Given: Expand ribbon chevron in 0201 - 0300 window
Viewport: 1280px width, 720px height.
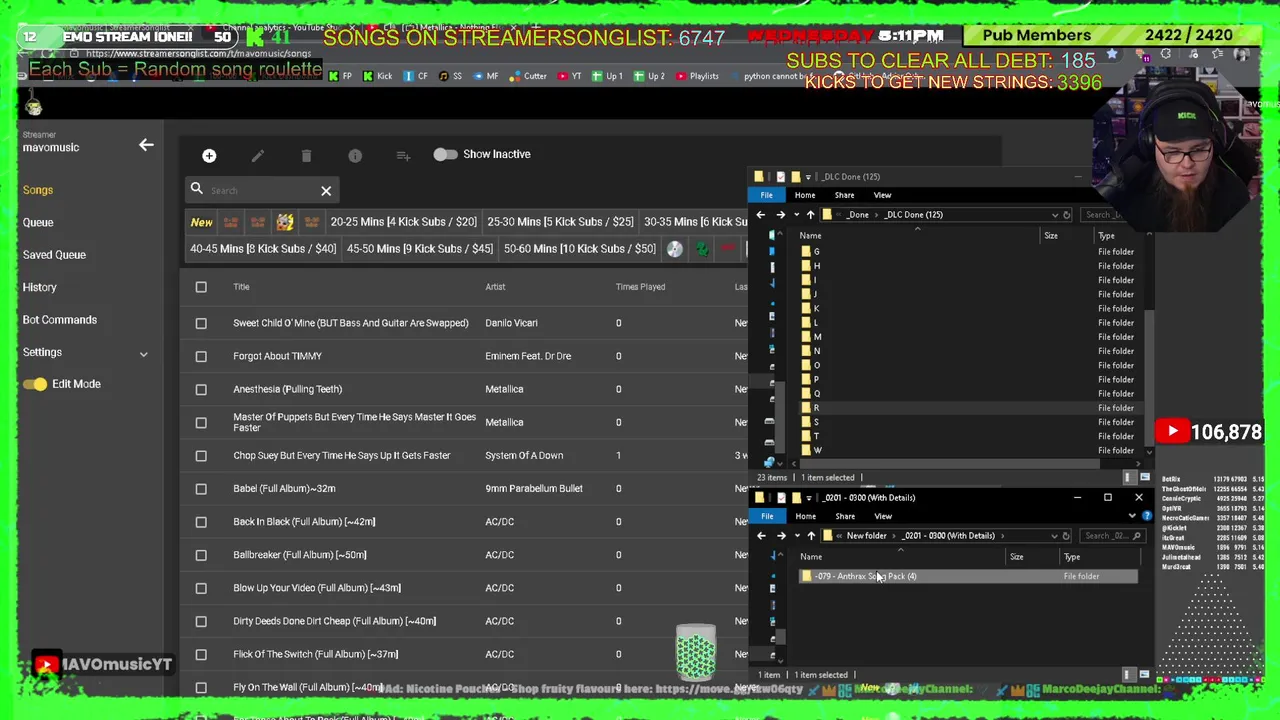Looking at the screenshot, I should point(1131,516).
